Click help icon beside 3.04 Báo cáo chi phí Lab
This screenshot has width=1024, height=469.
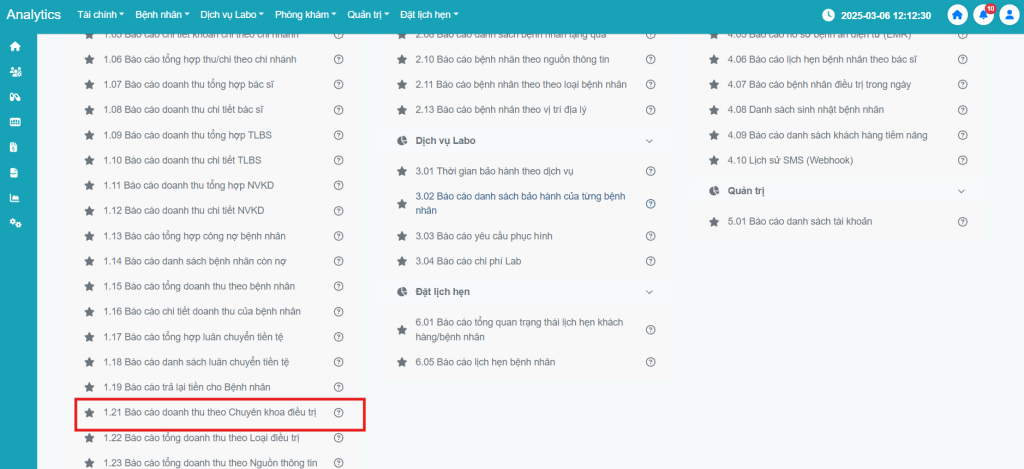pyautogui.click(x=650, y=261)
